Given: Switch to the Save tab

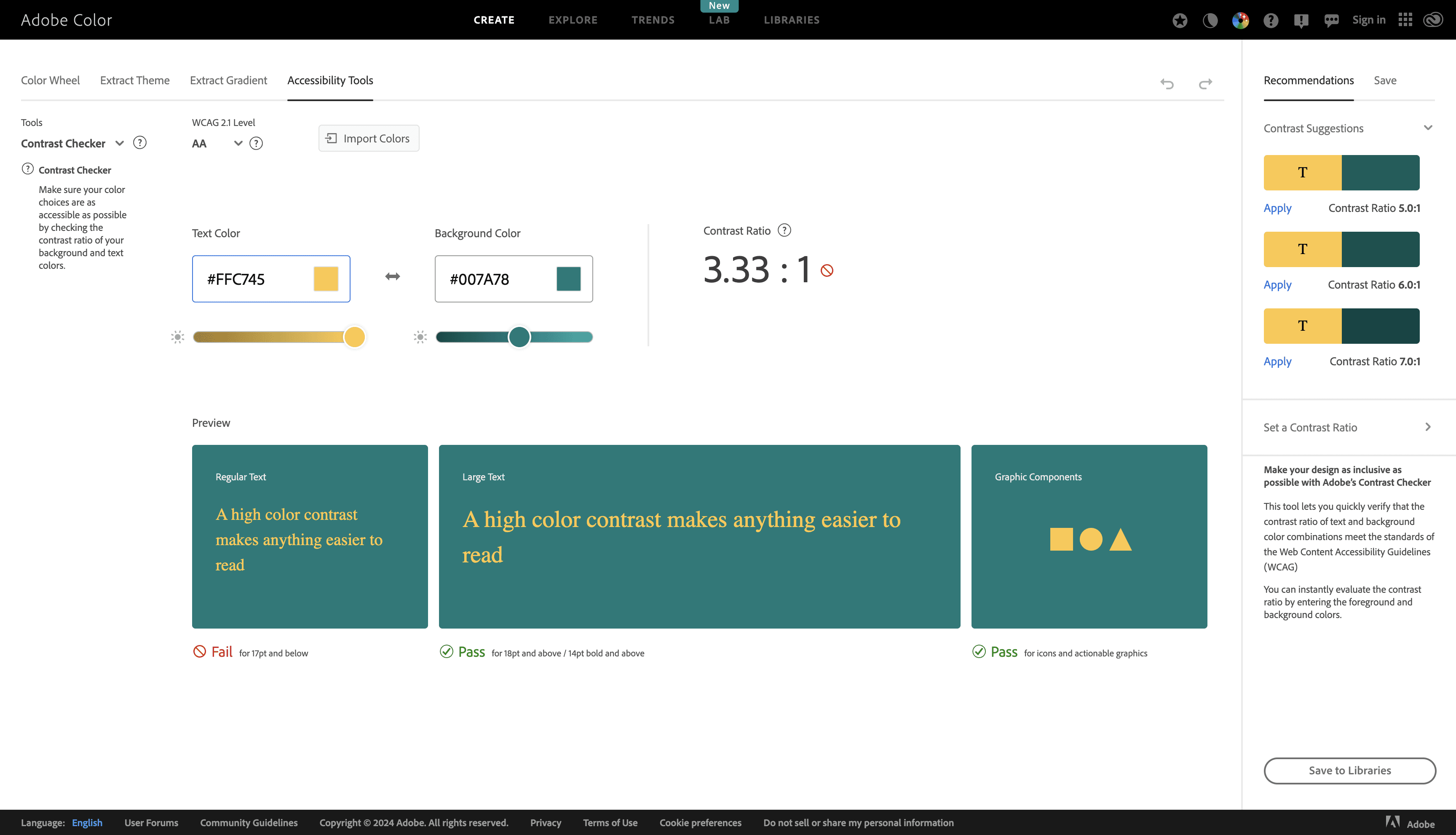Looking at the screenshot, I should pos(1385,80).
